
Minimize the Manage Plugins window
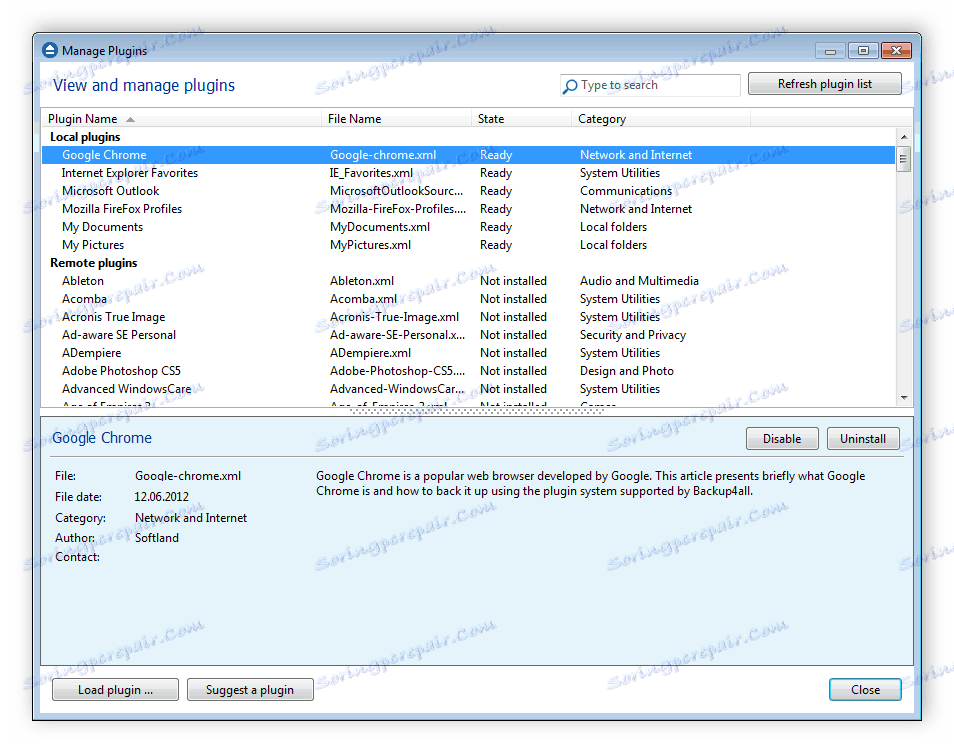tap(830, 51)
